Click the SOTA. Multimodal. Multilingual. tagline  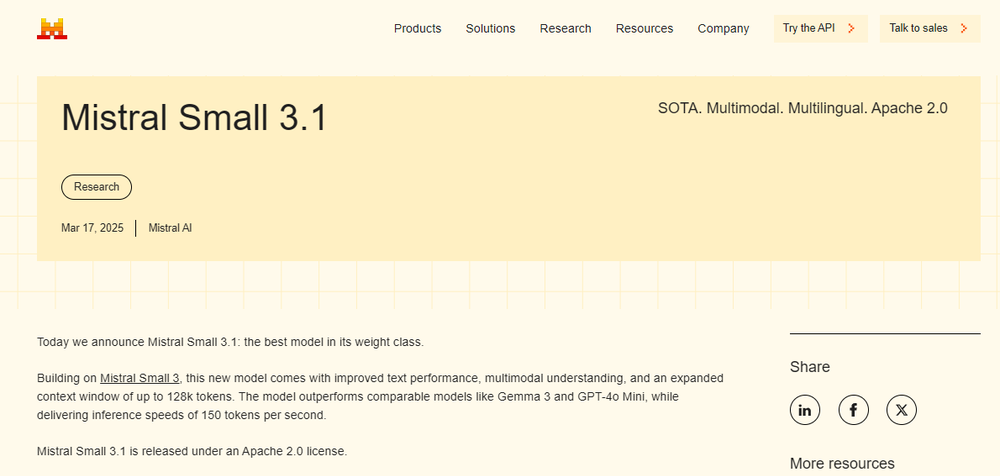pyautogui.click(x=803, y=108)
